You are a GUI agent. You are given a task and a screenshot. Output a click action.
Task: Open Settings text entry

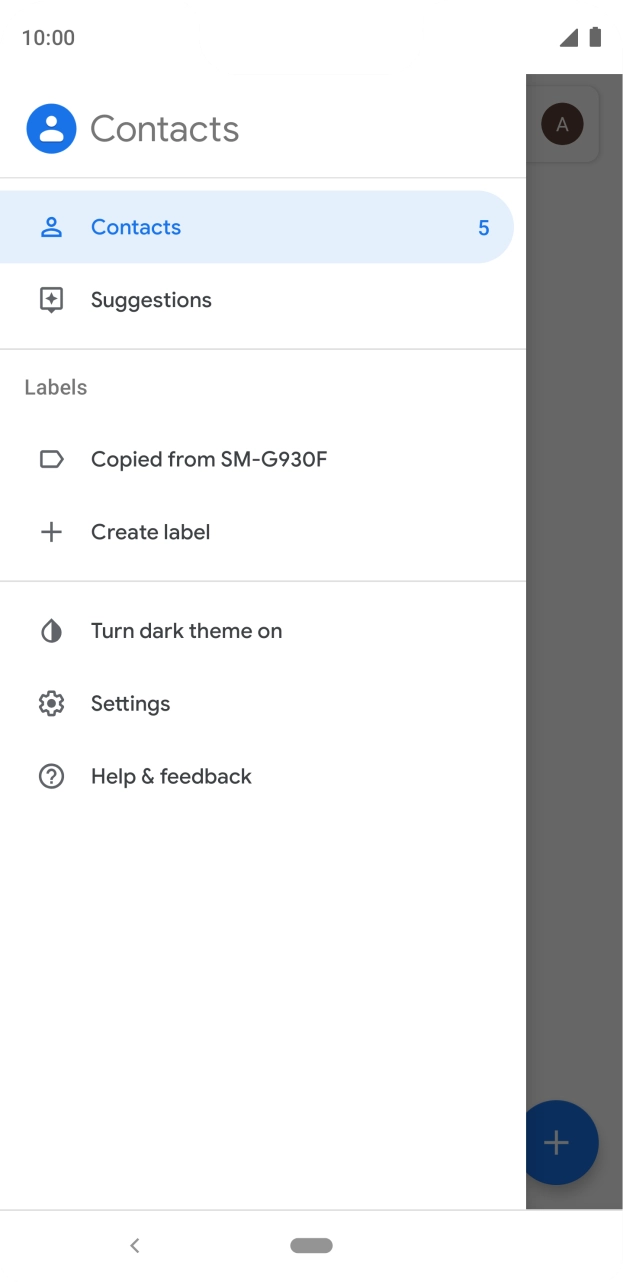coord(130,704)
